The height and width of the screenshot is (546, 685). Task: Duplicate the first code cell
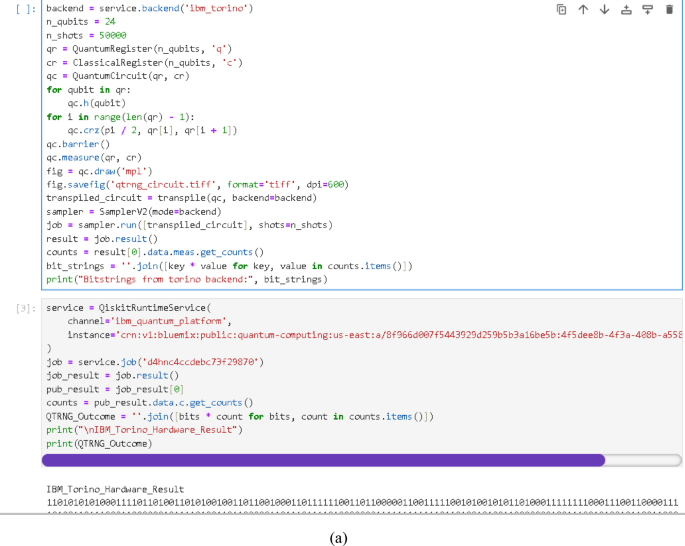tap(562, 9)
